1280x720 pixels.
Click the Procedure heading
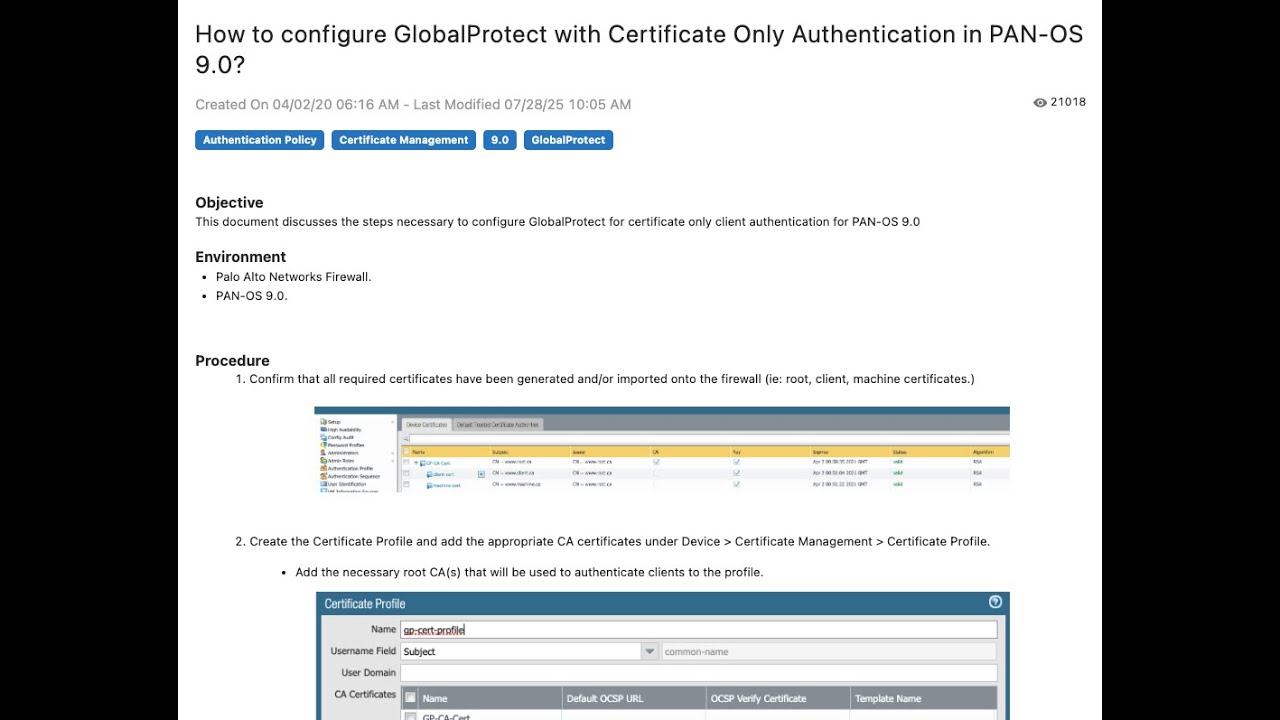[232, 361]
